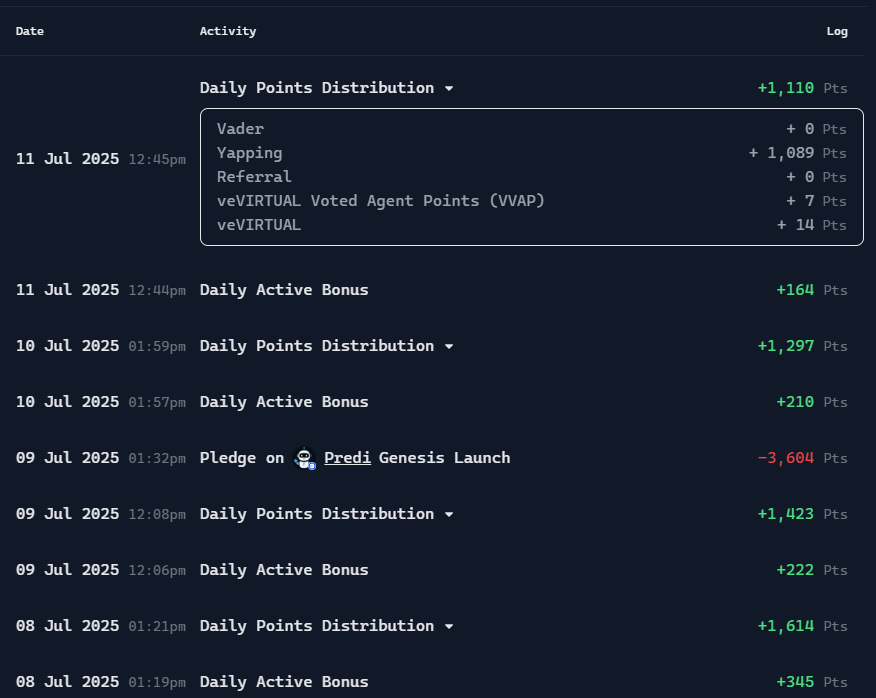The height and width of the screenshot is (698, 876).
Task: Expand the 10 Jul Daily Points Distribution row
Action: pyautogui.click(x=448, y=346)
